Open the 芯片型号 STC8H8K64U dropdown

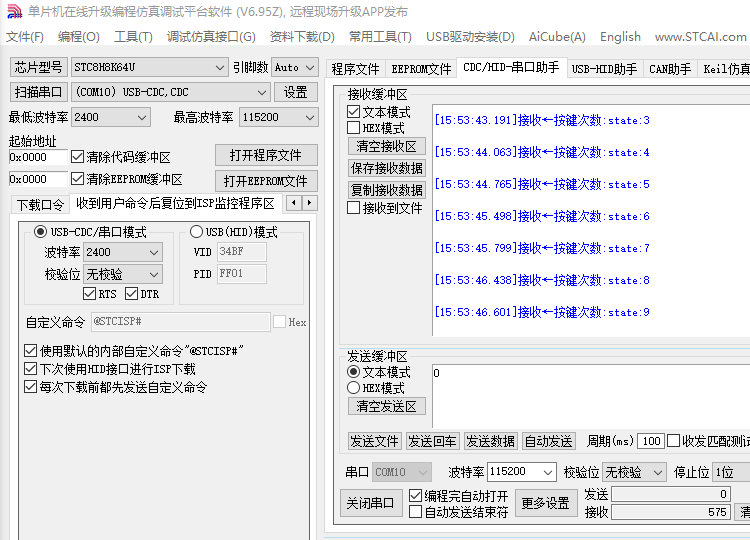point(219,68)
